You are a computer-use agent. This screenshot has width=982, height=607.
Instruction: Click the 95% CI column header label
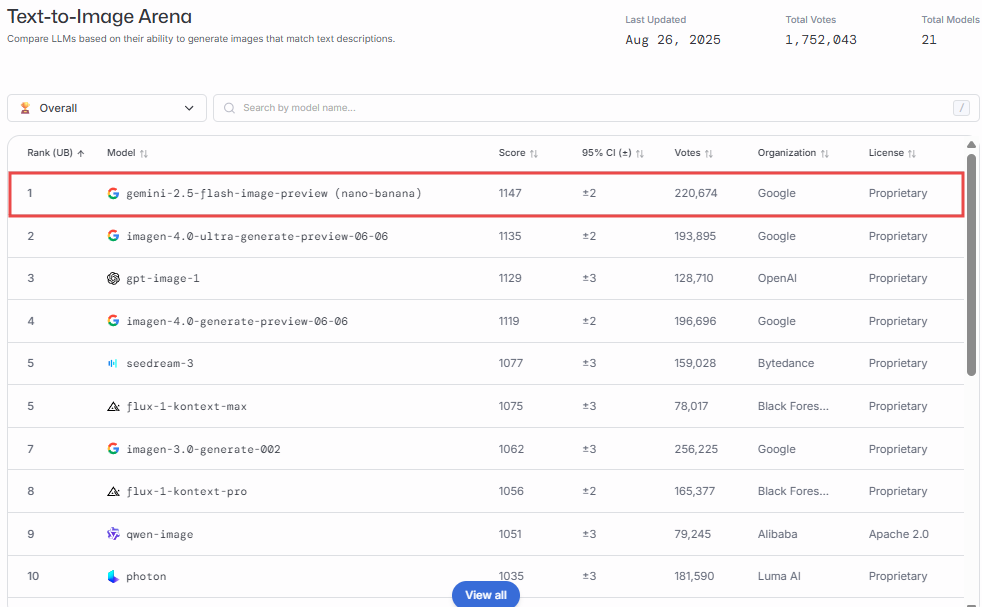coord(606,153)
